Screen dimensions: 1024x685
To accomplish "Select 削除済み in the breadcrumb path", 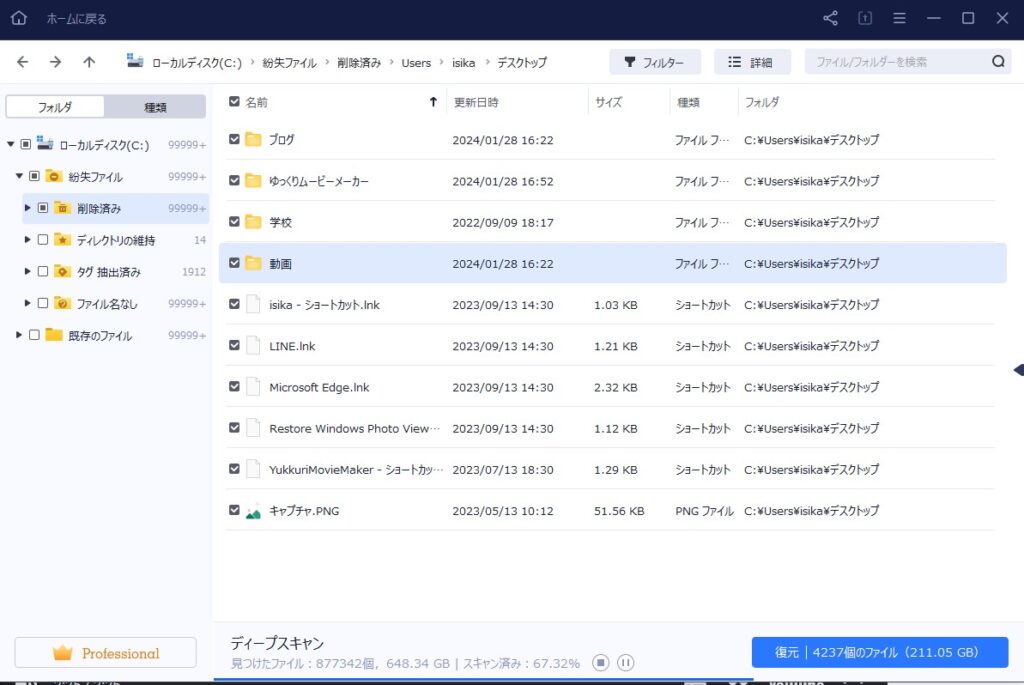I will 359,63.
